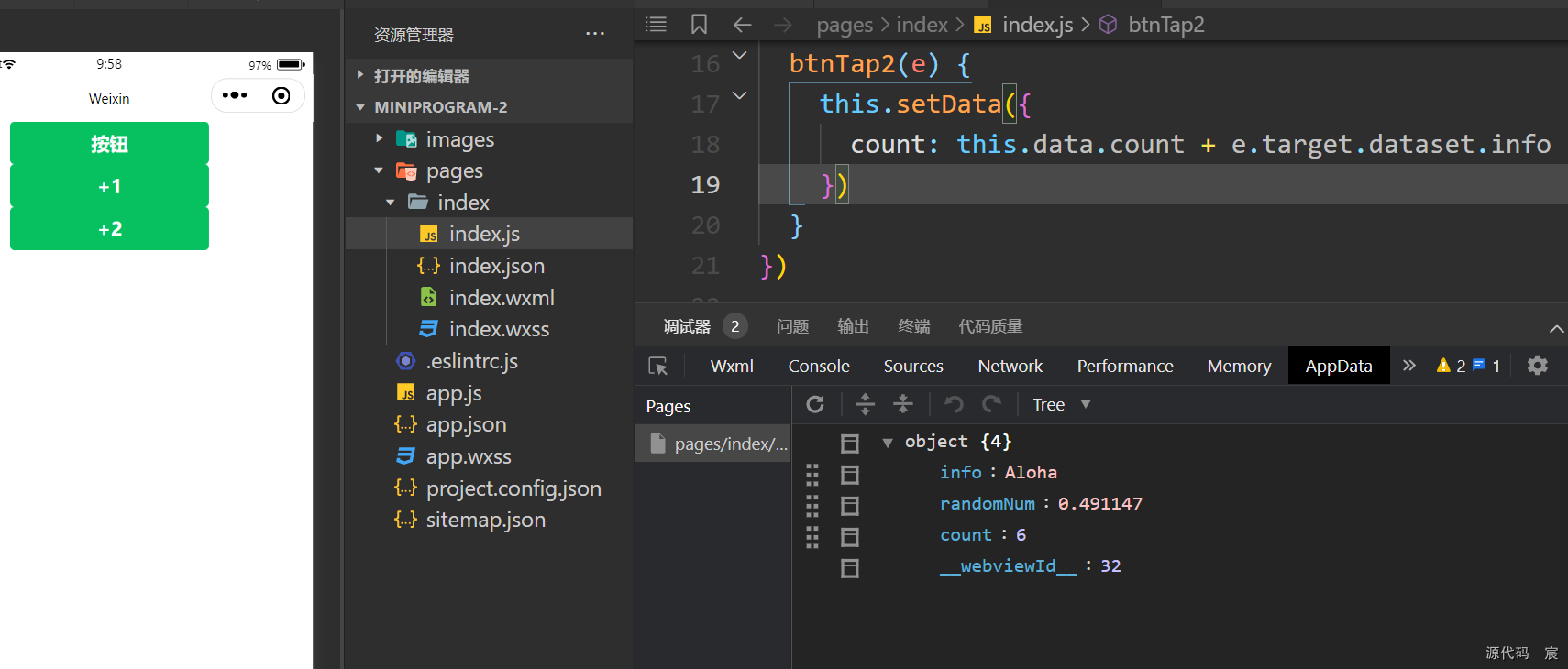
Task: Switch to the 终端 panel tab
Action: [x=913, y=326]
